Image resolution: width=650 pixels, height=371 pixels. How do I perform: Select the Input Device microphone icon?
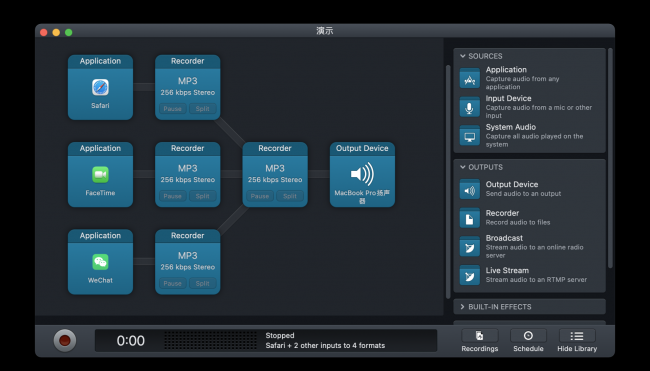pos(470,107)
